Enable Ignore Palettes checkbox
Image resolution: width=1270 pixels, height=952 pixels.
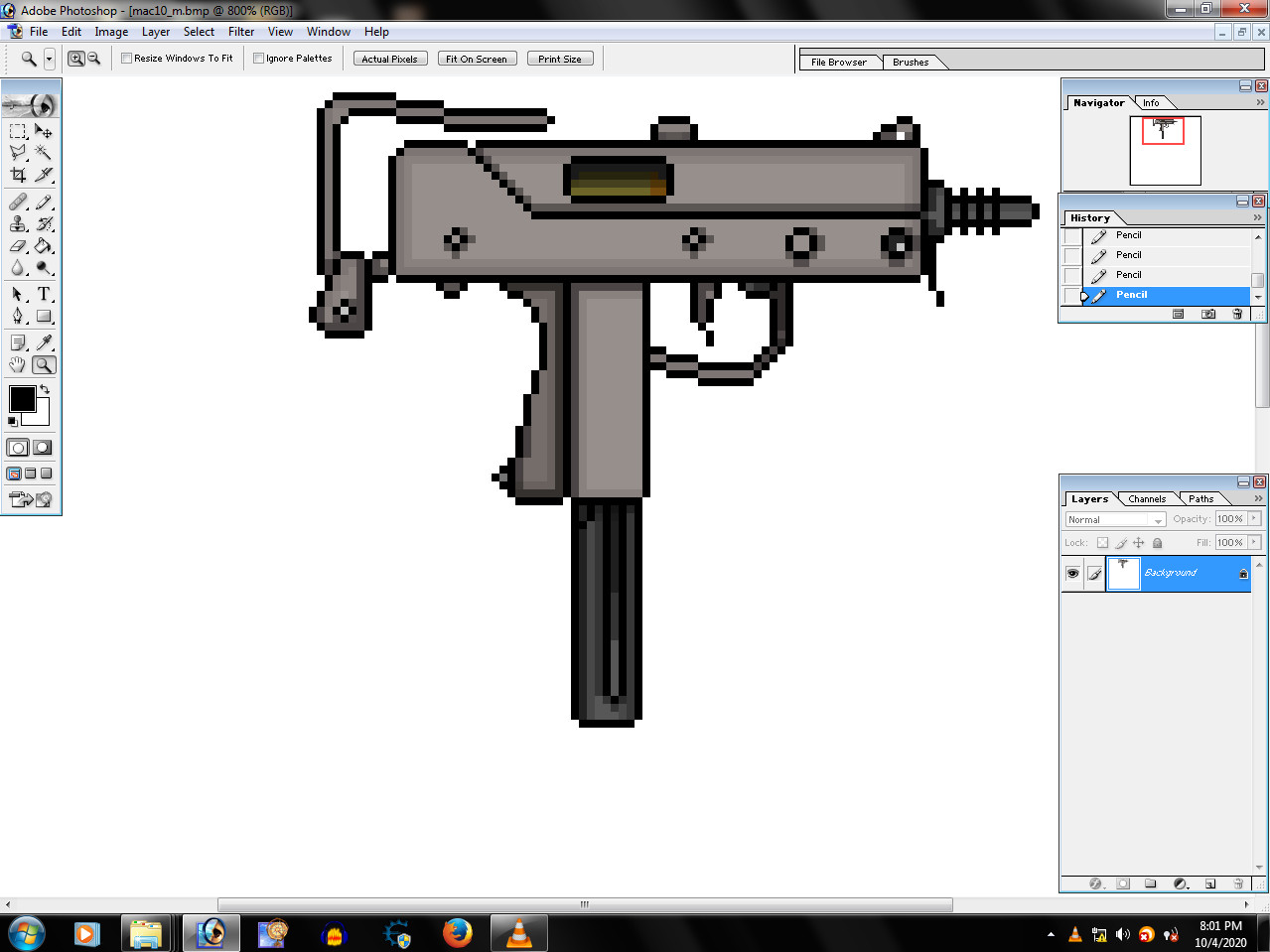coord(258,59)
